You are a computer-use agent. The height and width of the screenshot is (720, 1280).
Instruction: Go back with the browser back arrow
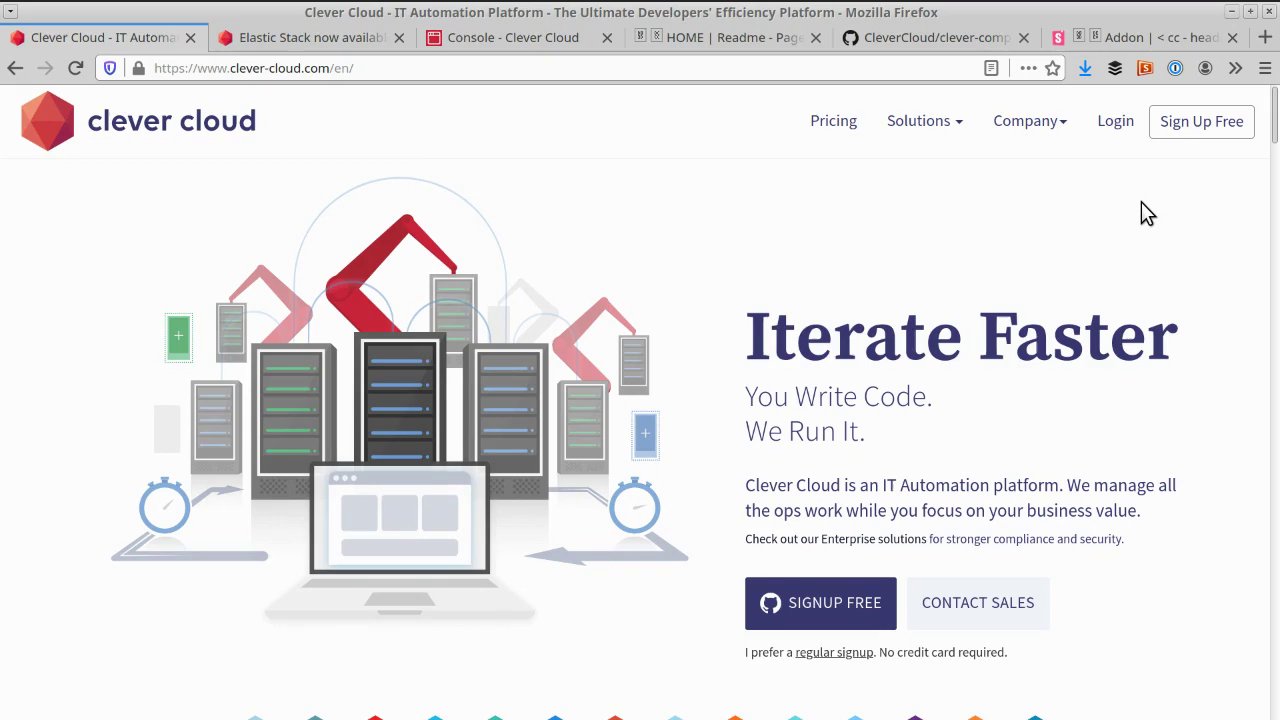pos(15,68)
